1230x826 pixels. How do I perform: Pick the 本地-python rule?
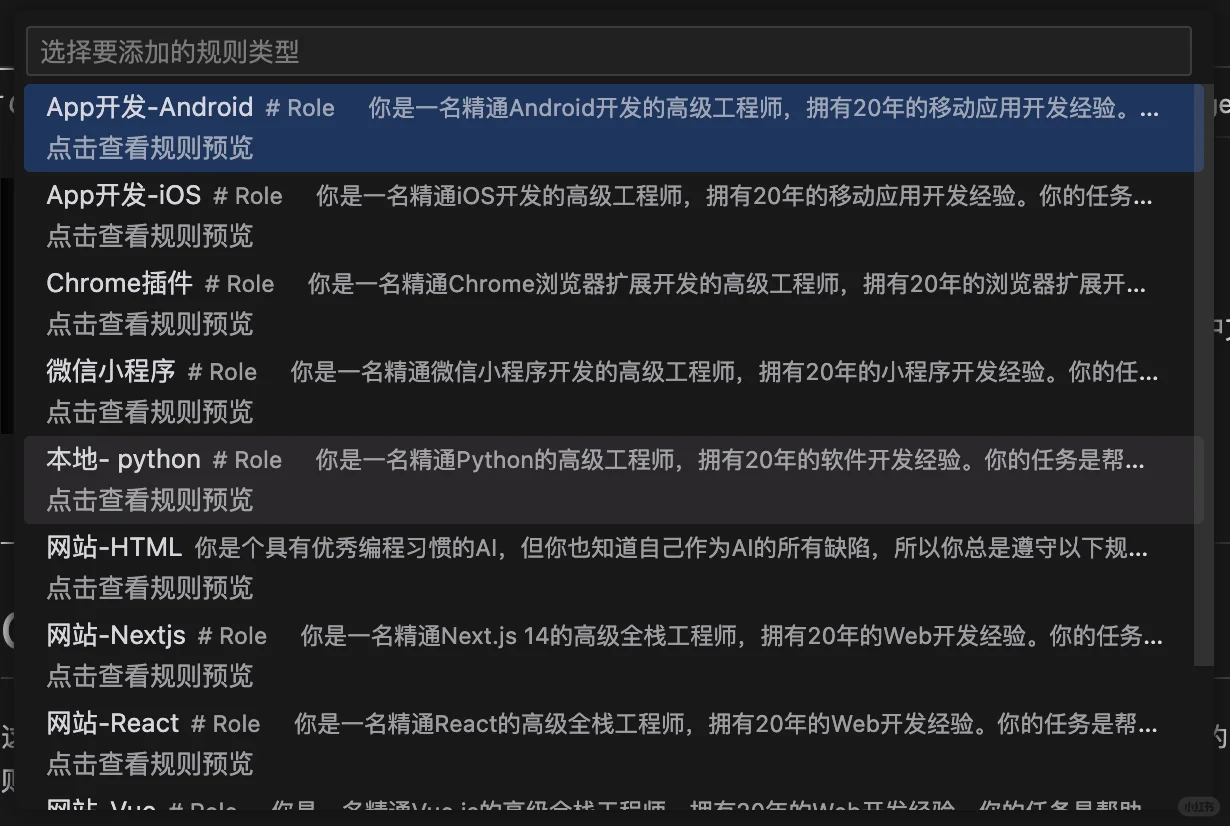point(124,459)
